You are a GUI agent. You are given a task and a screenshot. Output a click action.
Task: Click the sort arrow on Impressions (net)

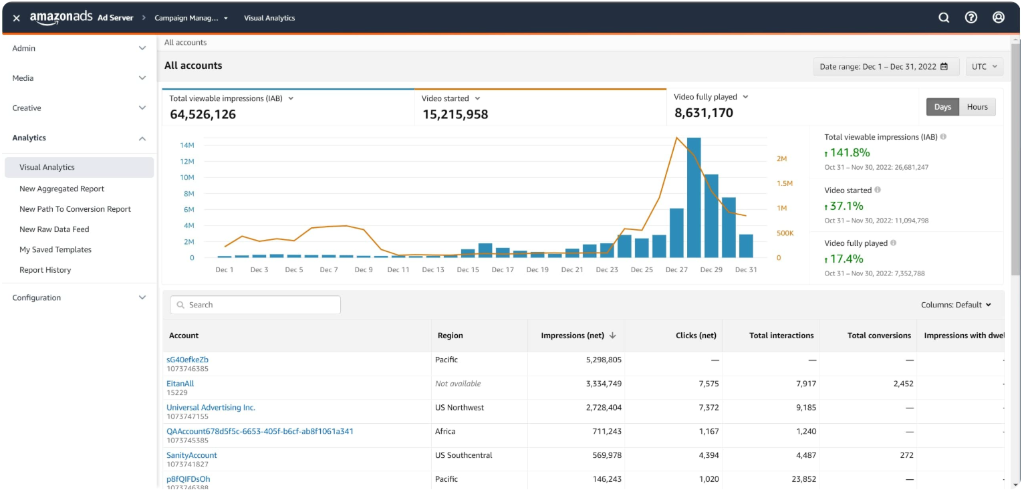pyautogui.click(x=613, y=335)
